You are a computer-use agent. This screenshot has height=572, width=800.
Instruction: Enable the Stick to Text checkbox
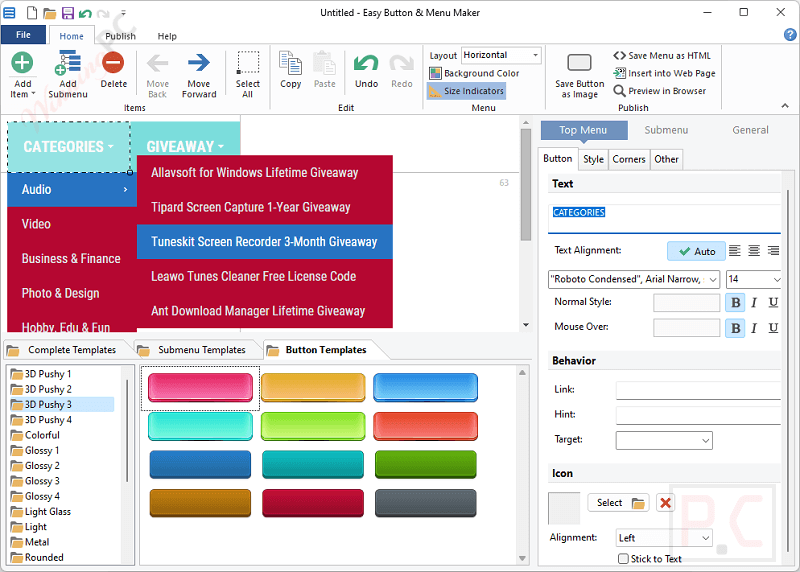tap(623, 559)
